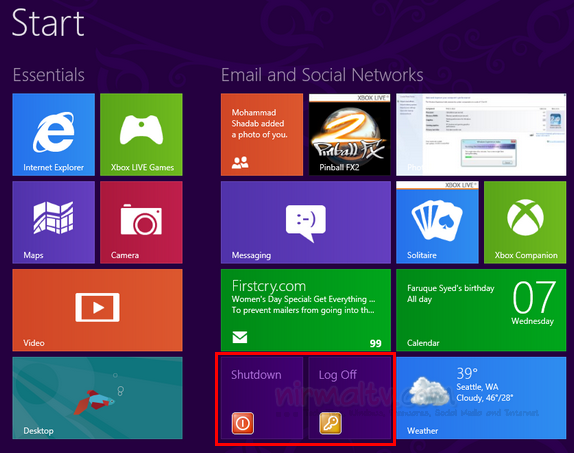Open the People tile about Mohammad Shadab's photo
The image size is (574, 453).
[262, 134]
